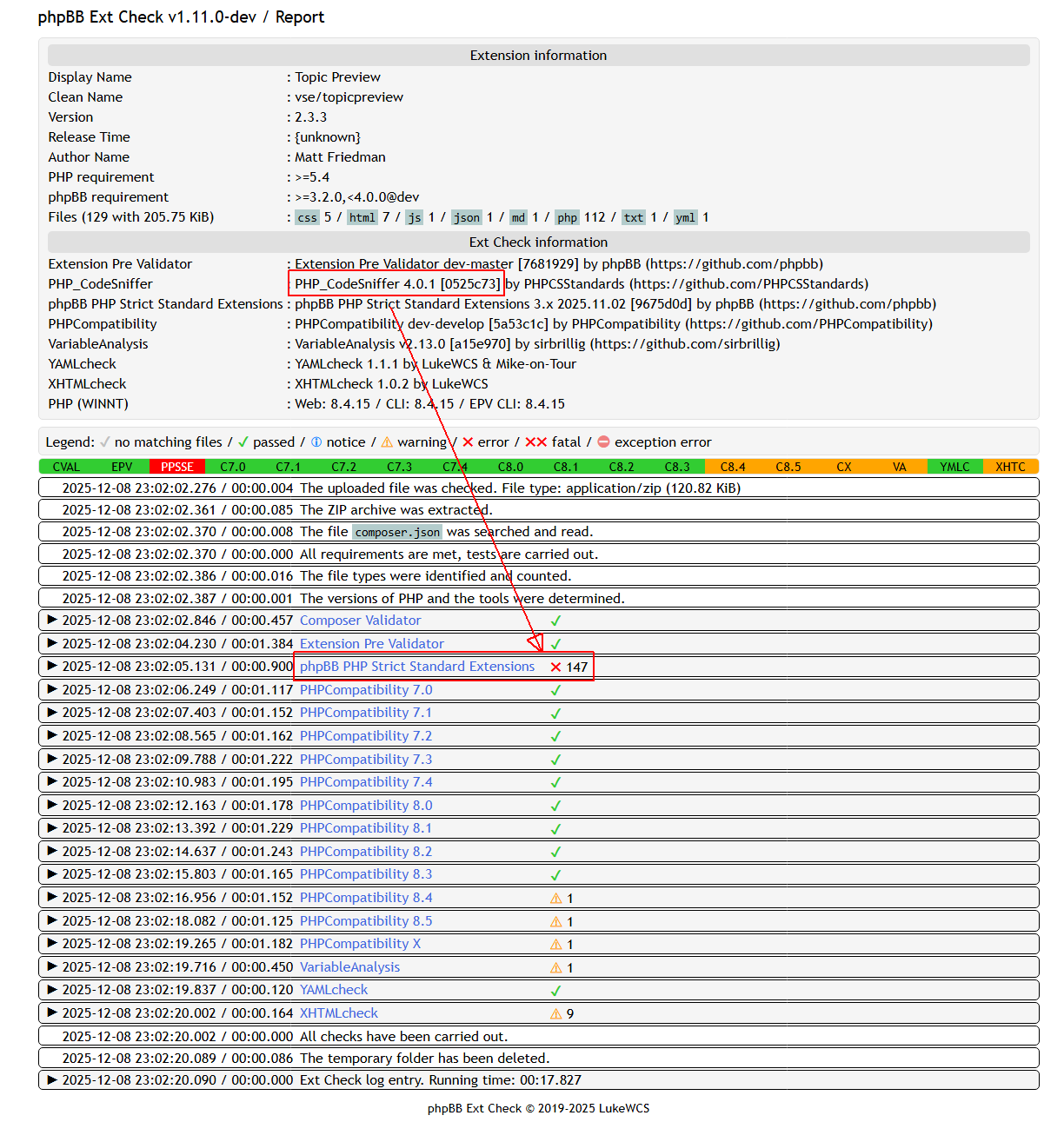The image size is (1064, 1122).
Task: Open the VariableAnalysis results link
Action: [349, 966]
